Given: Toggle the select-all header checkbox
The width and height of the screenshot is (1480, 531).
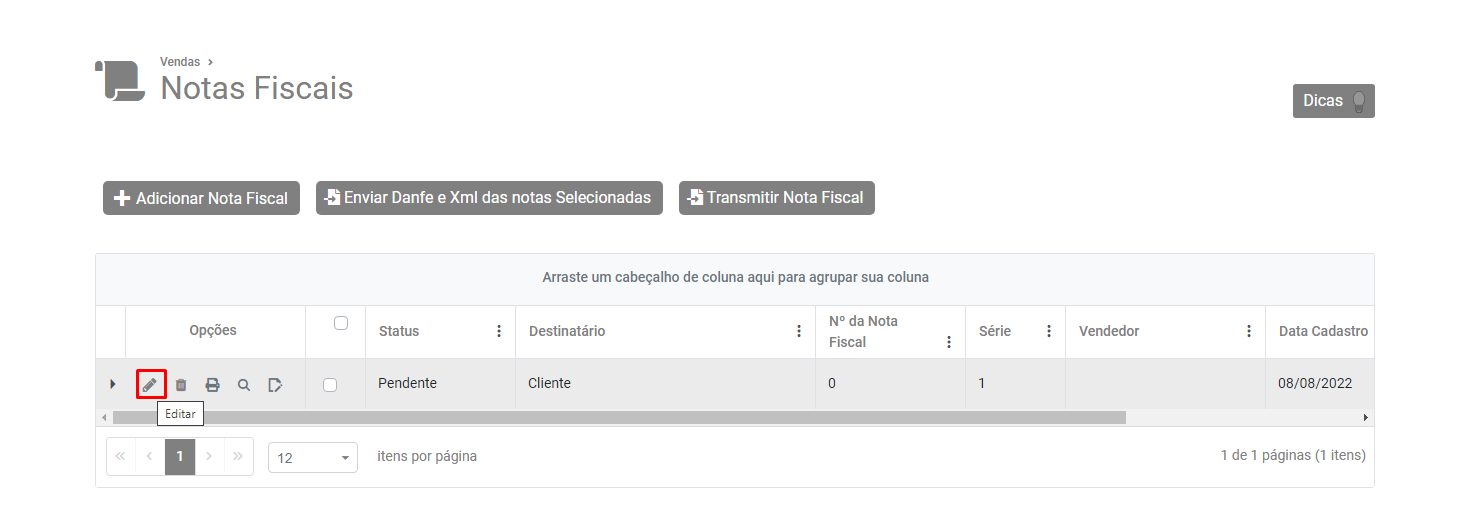Looking at the screenshot, I should point(340,323).
